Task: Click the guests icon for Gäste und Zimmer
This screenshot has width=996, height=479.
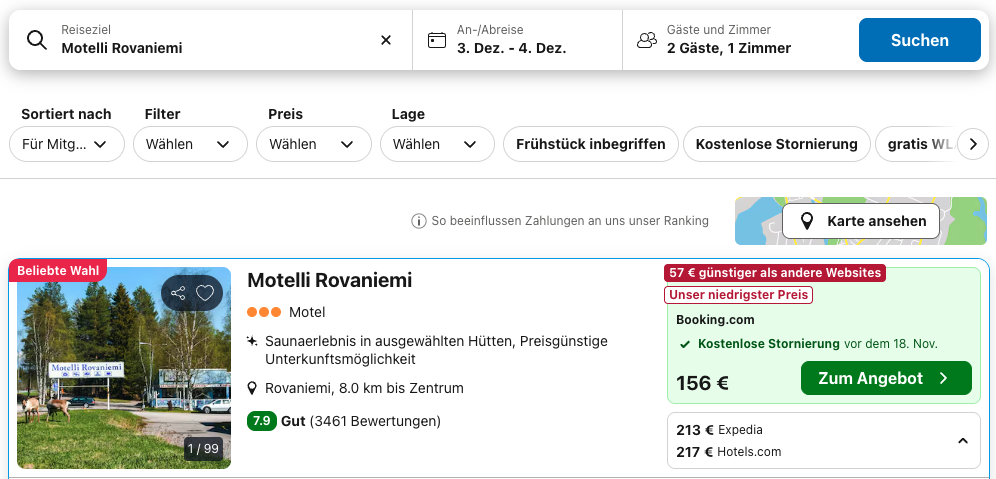Action: [x=647, y=40]
